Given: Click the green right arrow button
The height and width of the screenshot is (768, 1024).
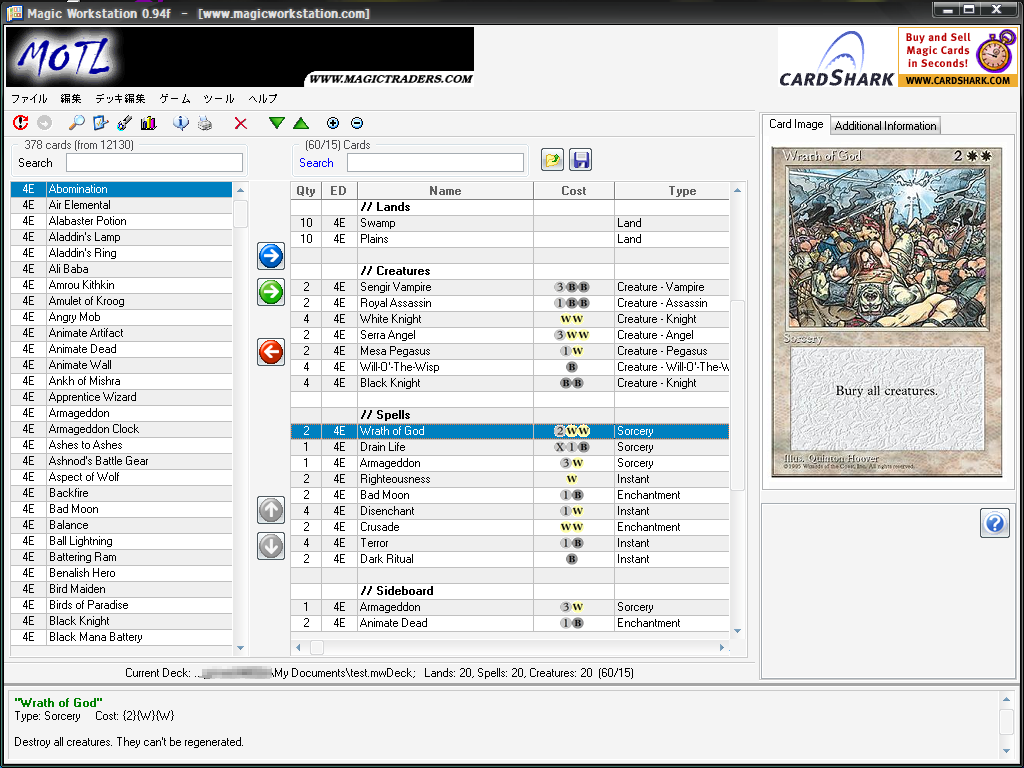Looking at the screenshot, I should click(271, 292).
